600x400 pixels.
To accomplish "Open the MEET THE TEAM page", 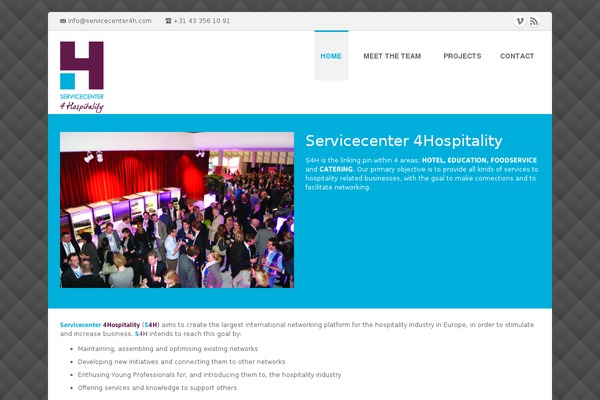I will (x=392, y=56).
